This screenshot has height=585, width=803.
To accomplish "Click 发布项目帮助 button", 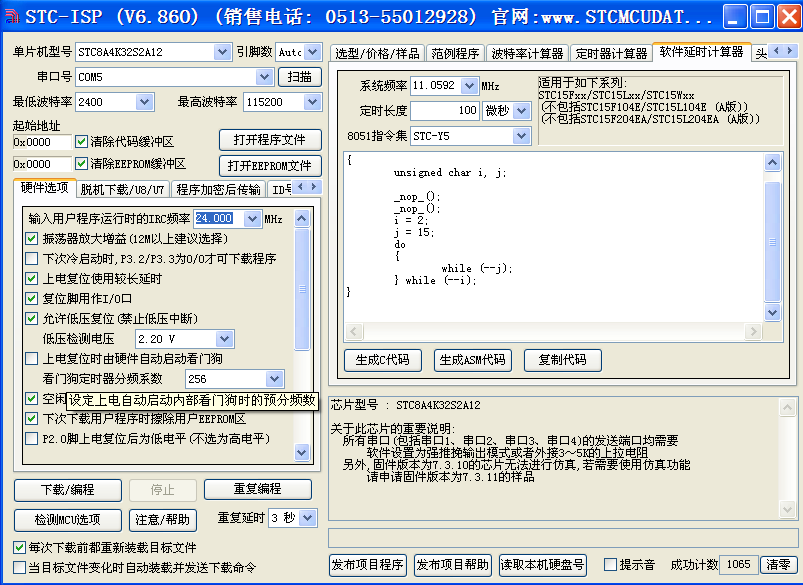I will point(453,565).
